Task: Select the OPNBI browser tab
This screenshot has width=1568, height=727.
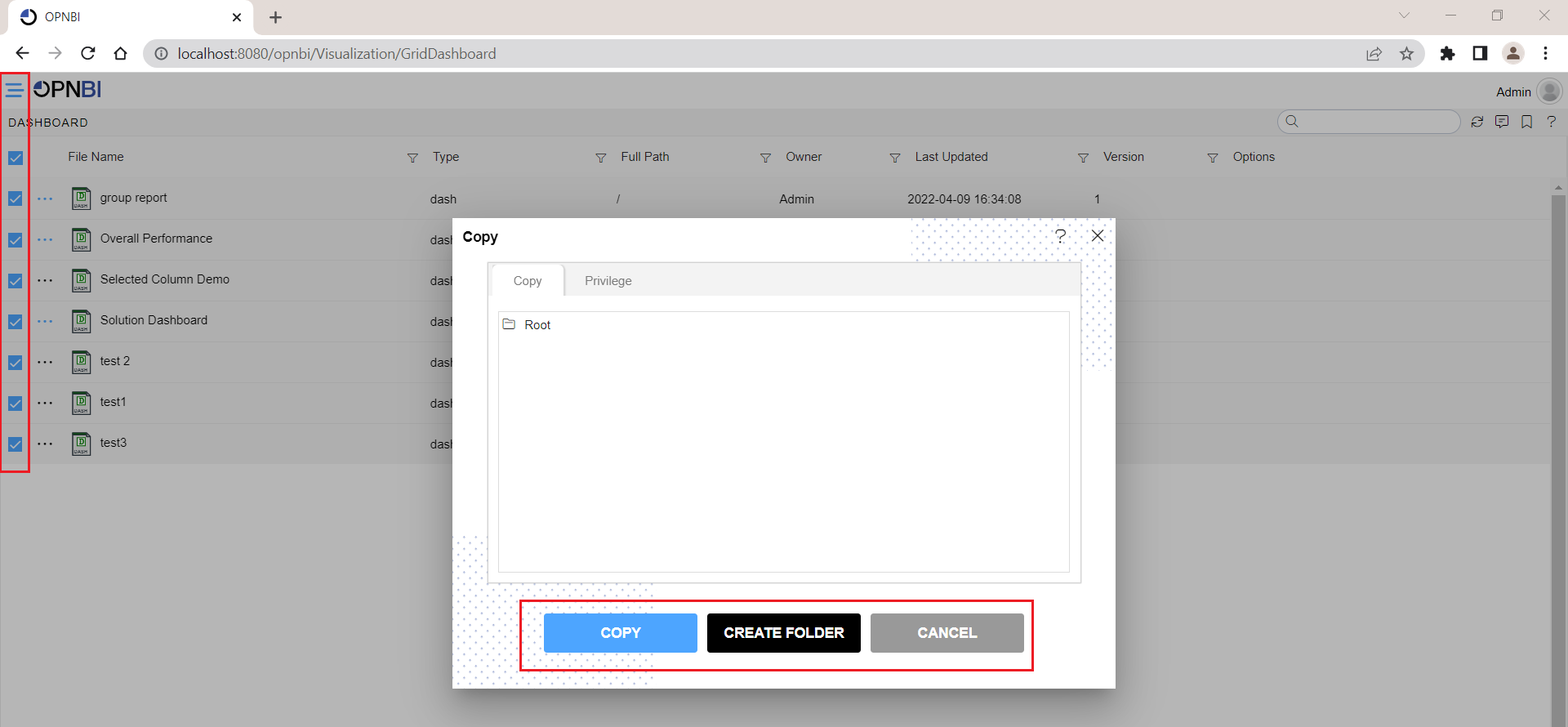Action: [x=131, y=17]
